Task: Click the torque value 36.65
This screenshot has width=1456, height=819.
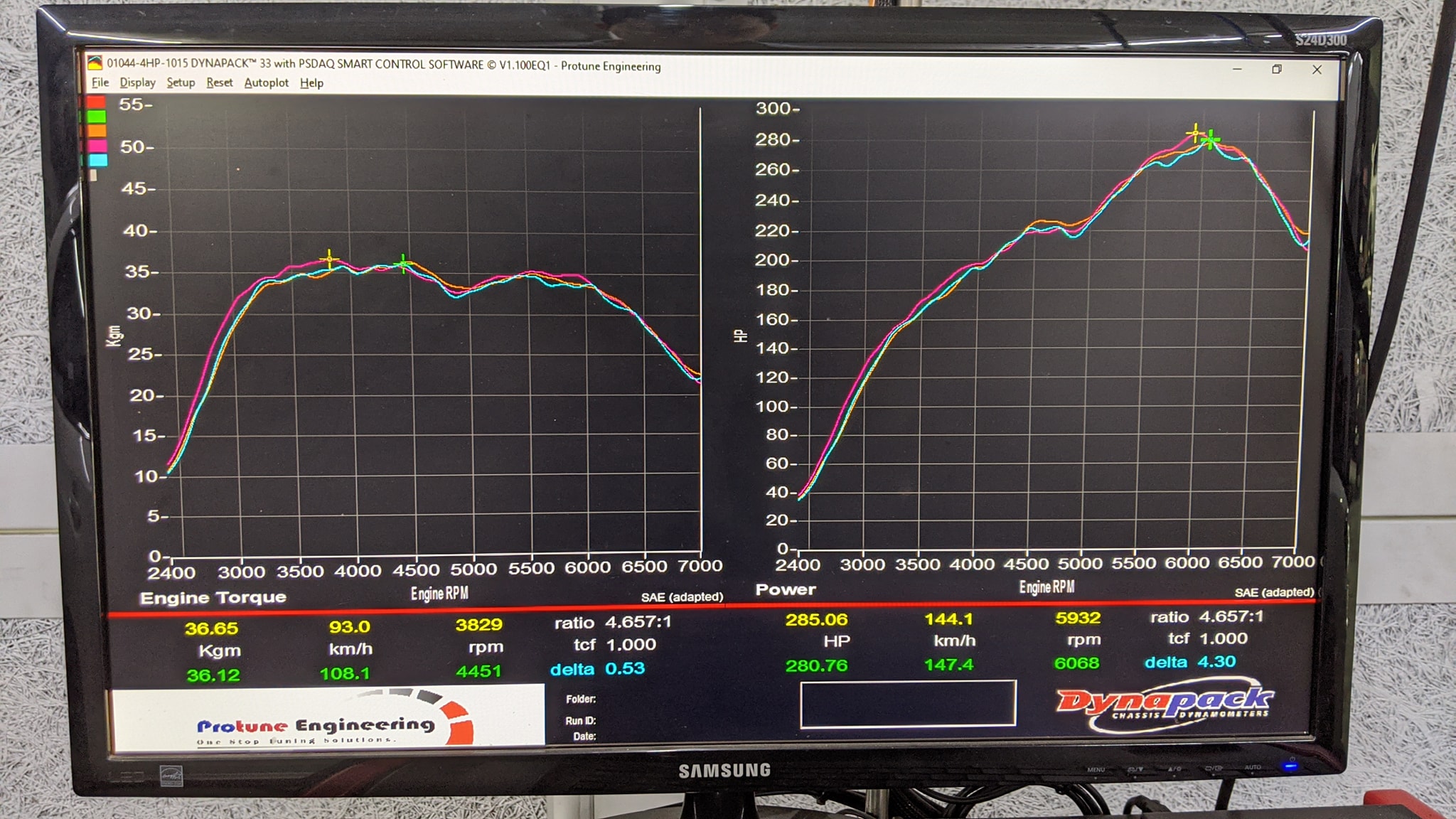Action: click(211, 628)
